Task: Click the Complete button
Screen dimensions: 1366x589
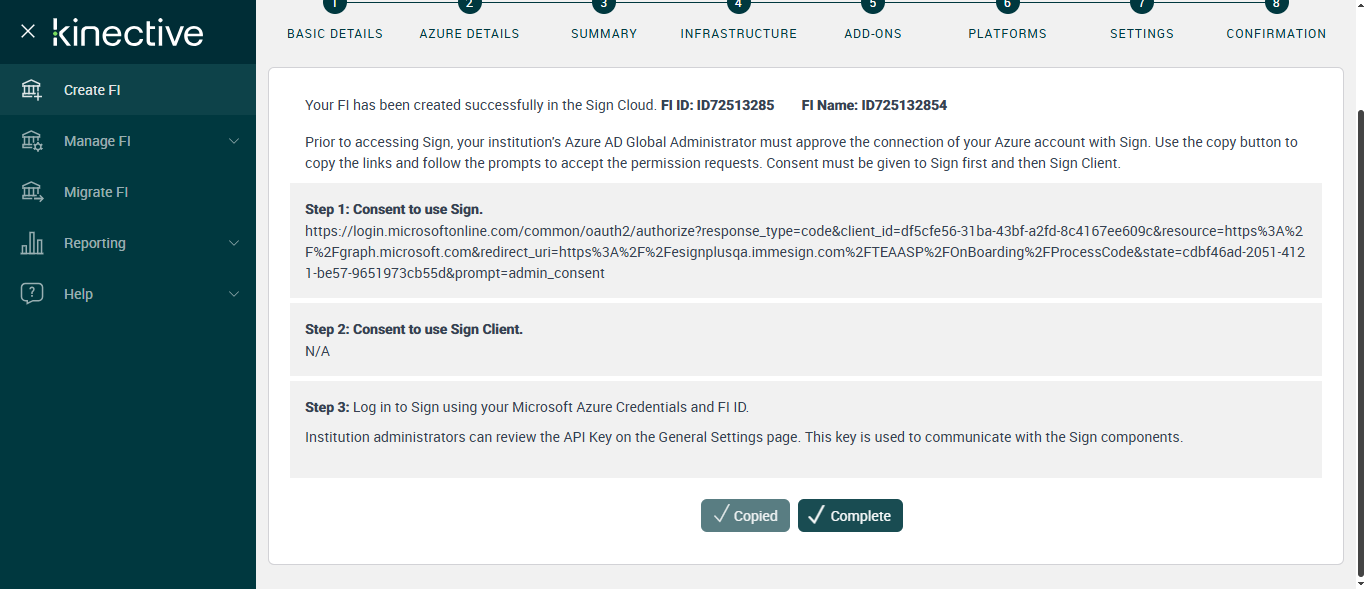Action: [x=850, y=516]
